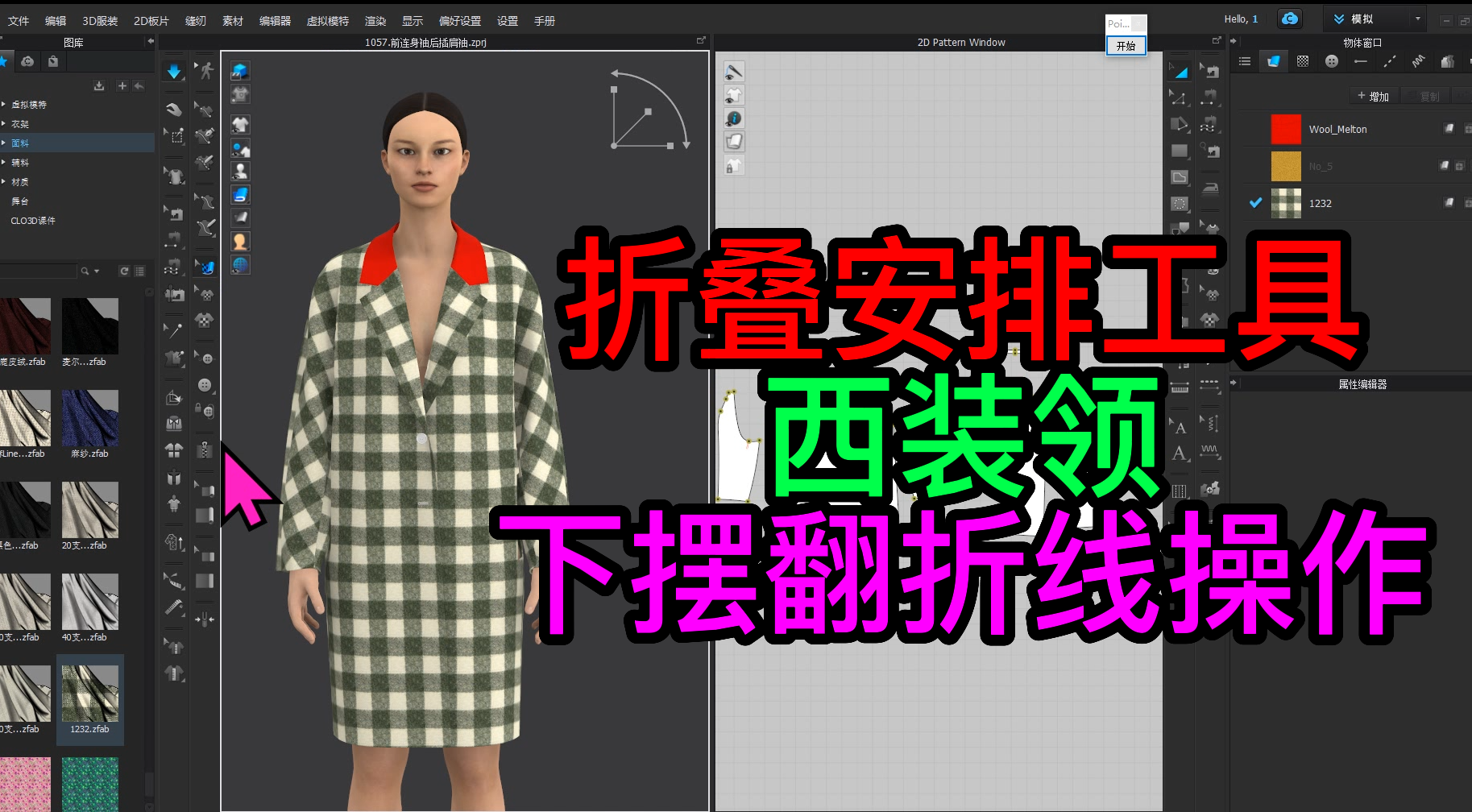The width and height of the screenshot is (1472, 812).
Task: Open the 2D板片 menu
Action: click(x=151, y=21)
